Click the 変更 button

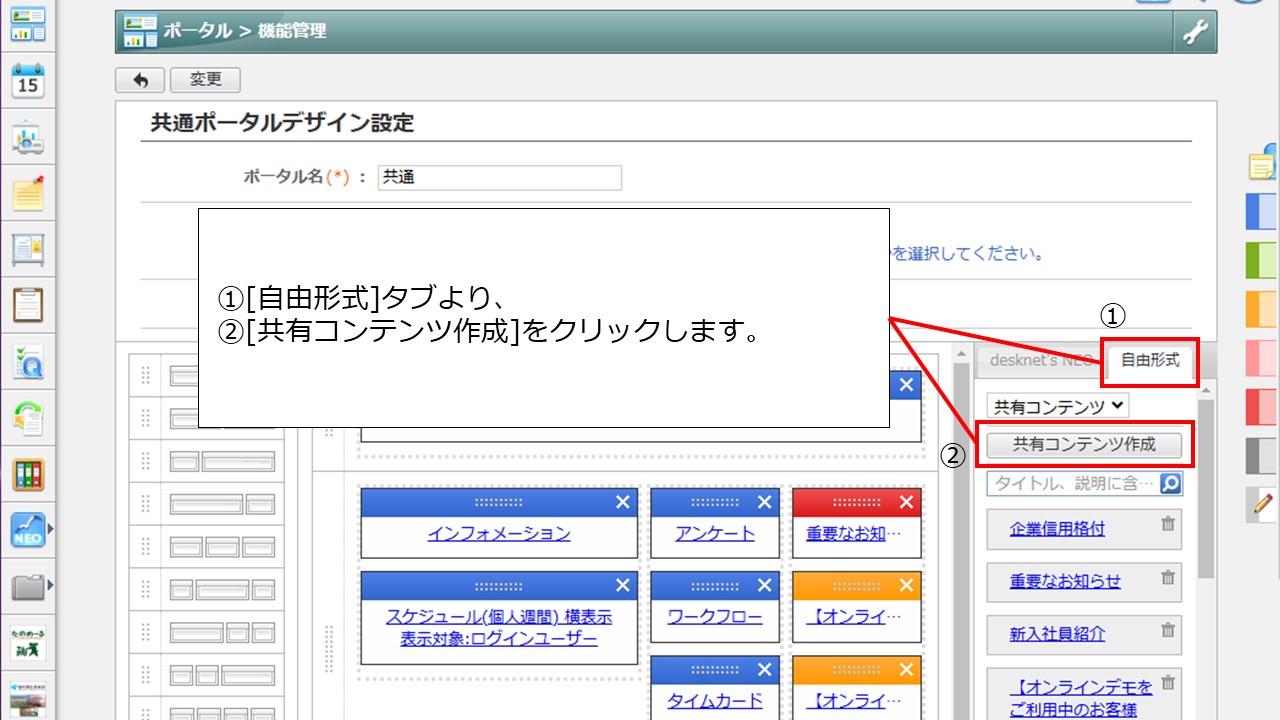[x=205, y=80]
